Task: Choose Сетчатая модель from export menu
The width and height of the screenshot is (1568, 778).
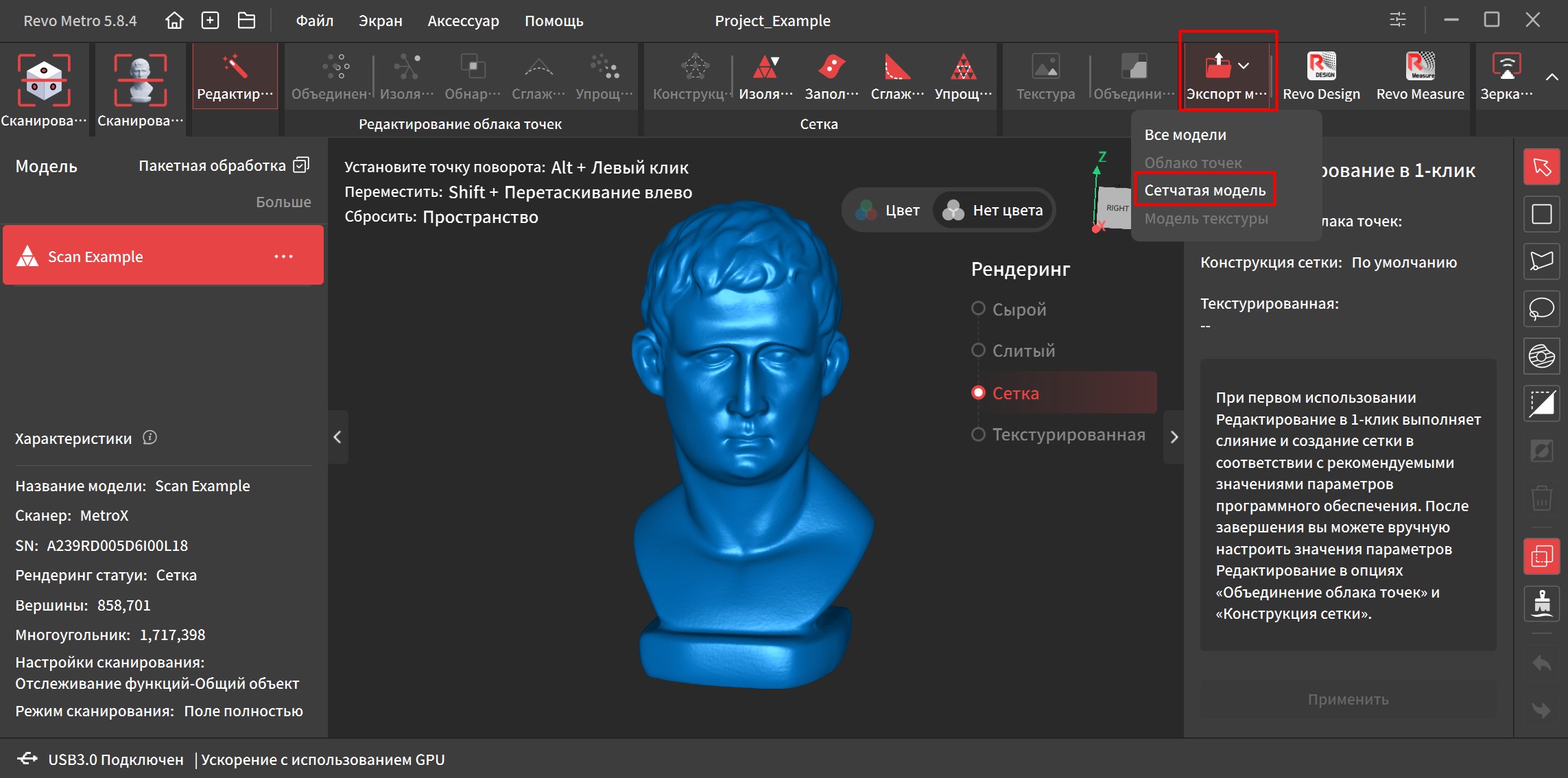Action: click(x=1204, y=190)
